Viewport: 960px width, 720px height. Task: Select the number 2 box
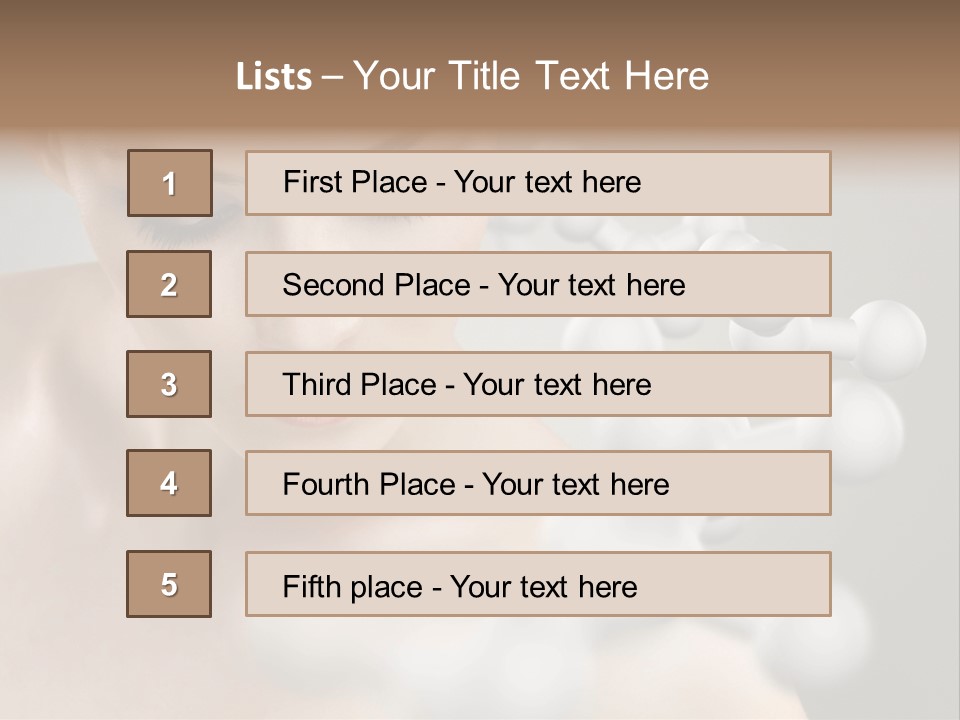tap(169, 284)
